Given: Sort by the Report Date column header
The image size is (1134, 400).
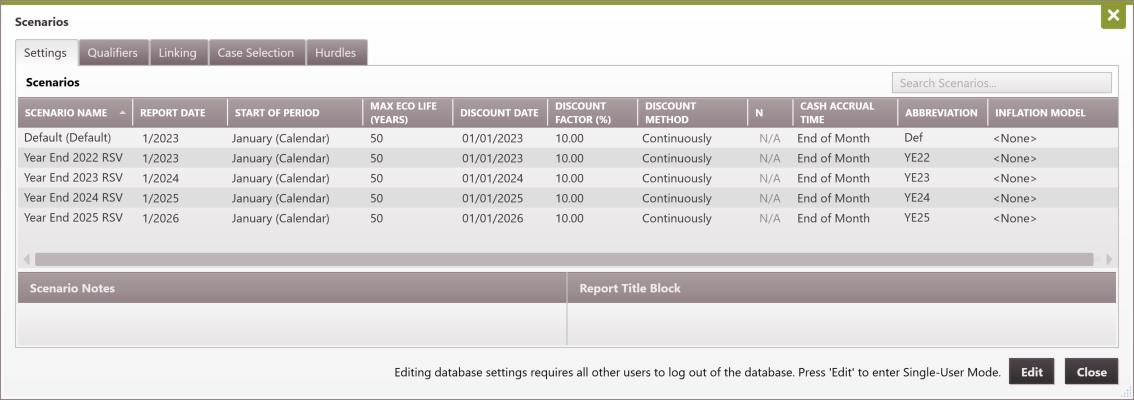Looking at the screenshot, I should point(172,113).
